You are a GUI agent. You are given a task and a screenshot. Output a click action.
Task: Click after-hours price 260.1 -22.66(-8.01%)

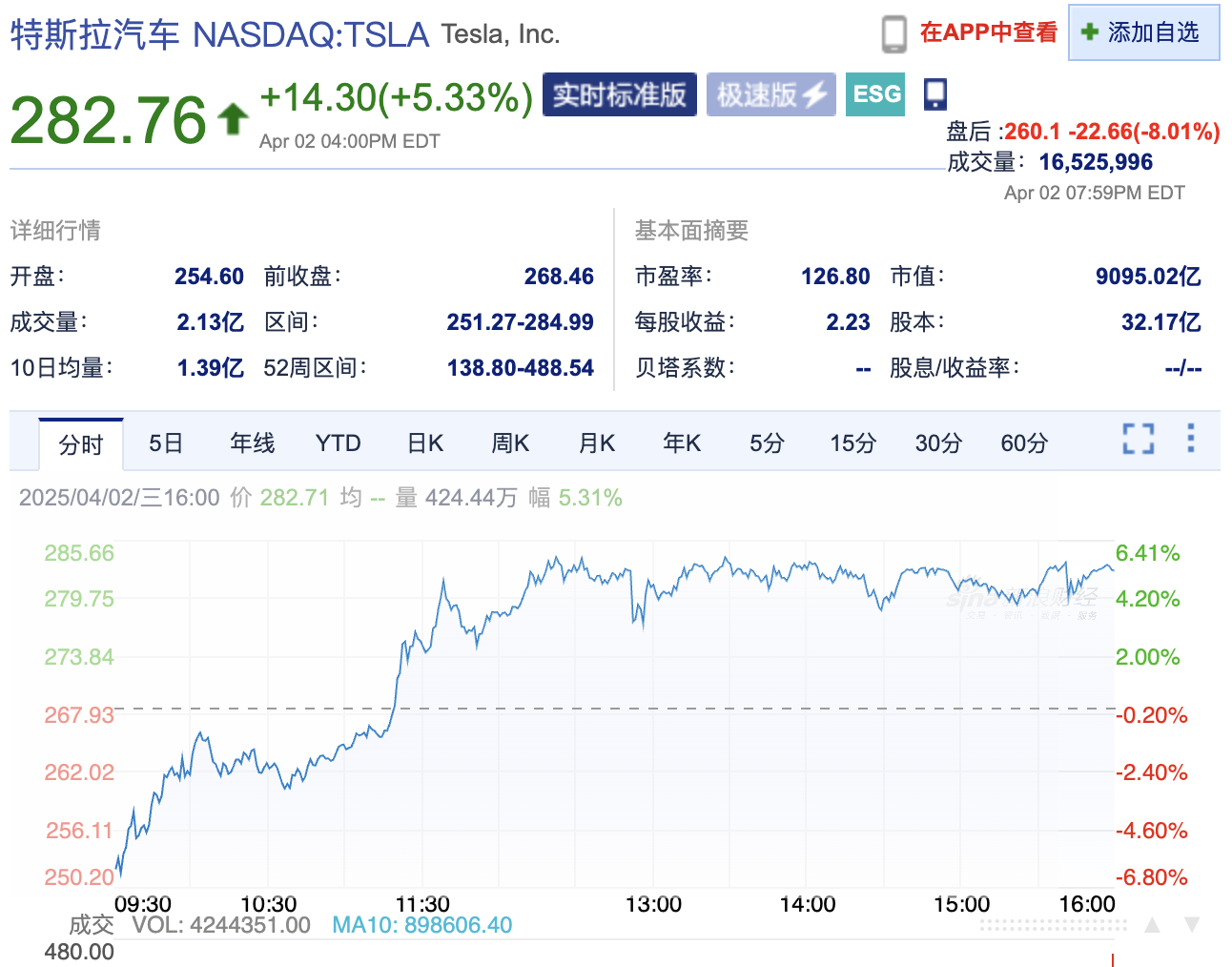pyautogui.click(x=1112, y=132)
